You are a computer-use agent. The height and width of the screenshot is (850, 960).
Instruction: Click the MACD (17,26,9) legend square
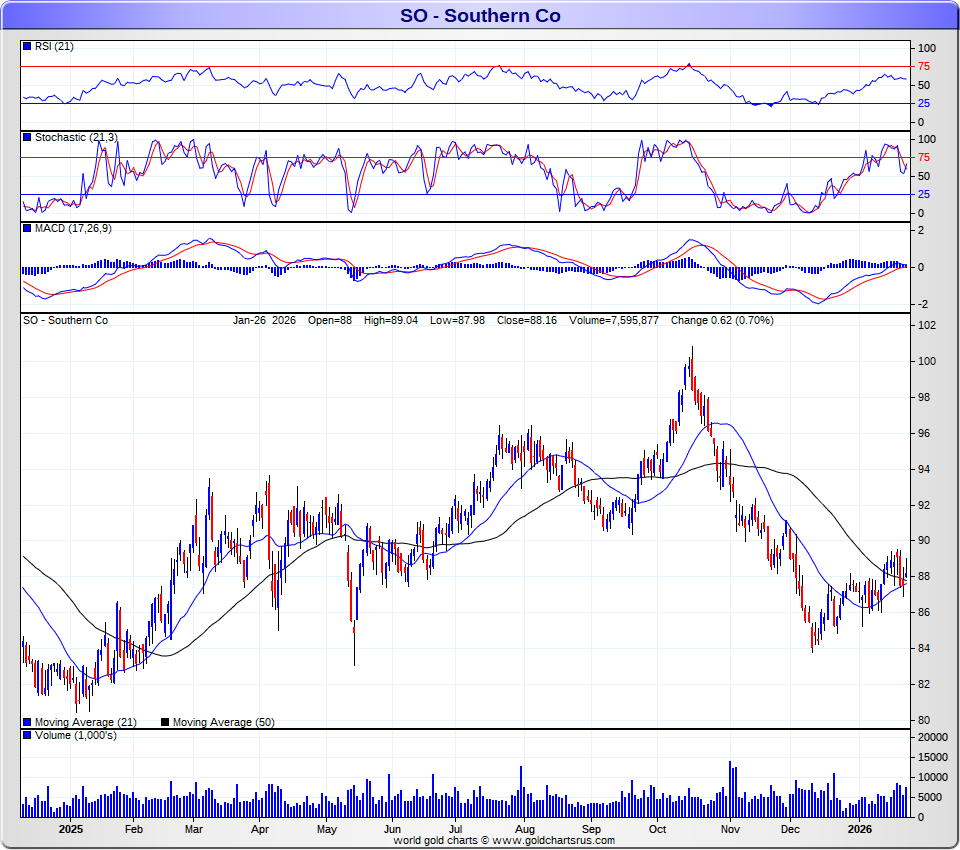[27, 229]
